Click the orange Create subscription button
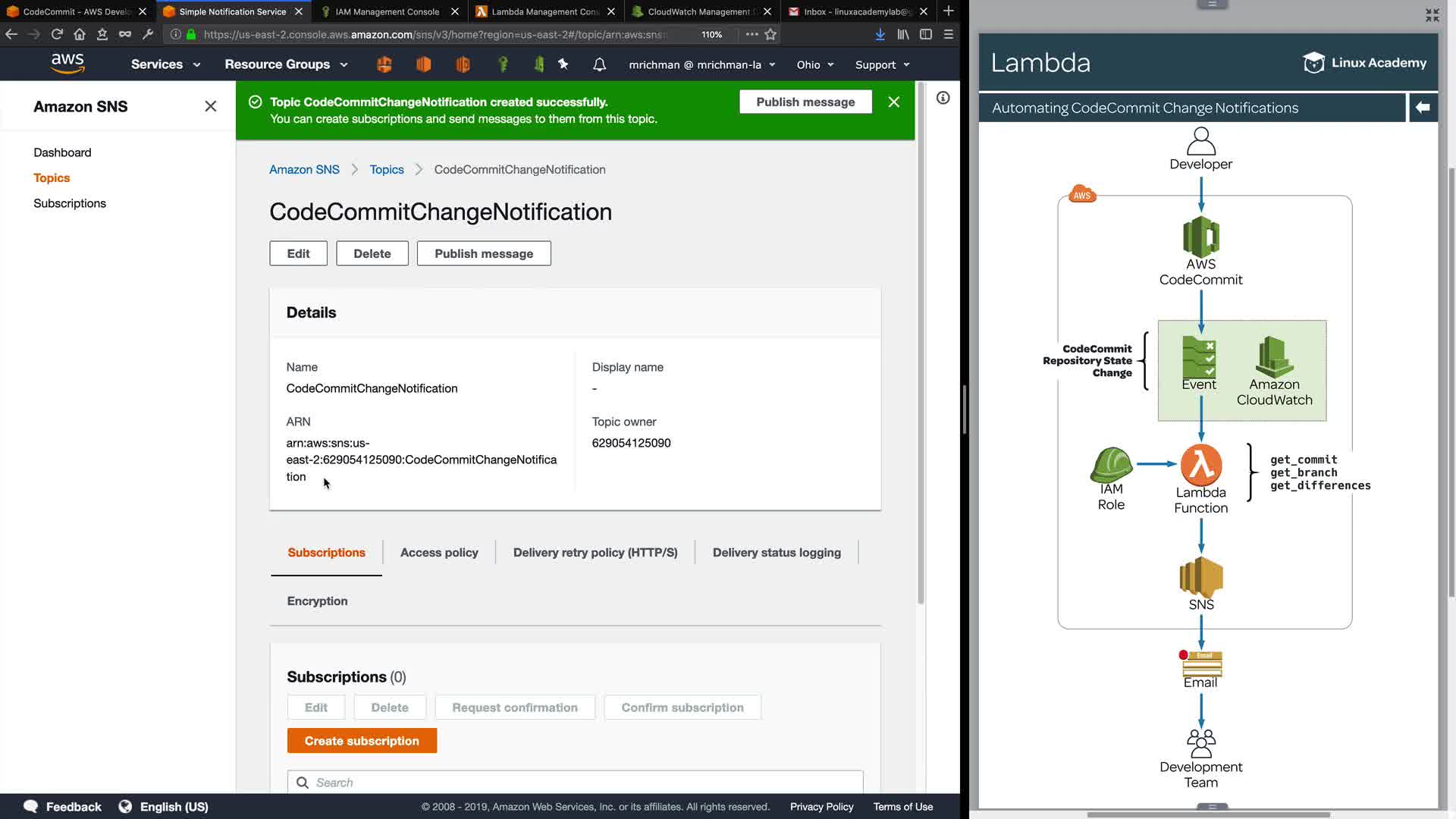Image resolution: width=1456 pixels, height=819 pixels. [362, 741]
